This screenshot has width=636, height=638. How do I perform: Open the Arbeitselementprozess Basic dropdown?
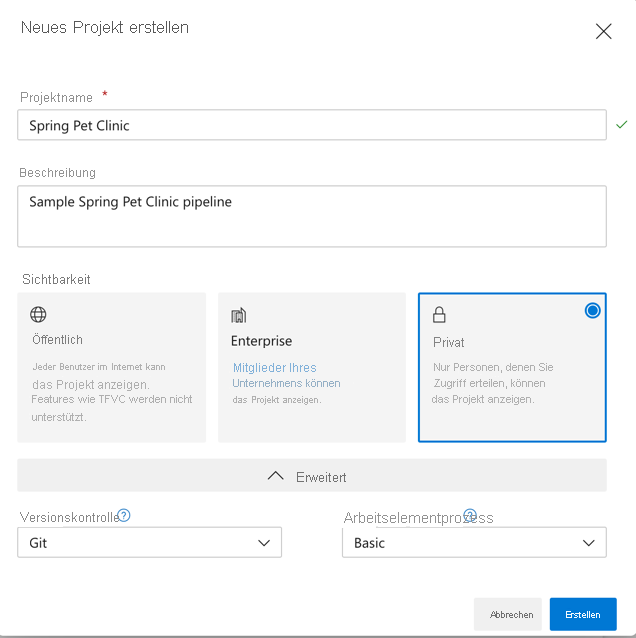pos(474,542)
